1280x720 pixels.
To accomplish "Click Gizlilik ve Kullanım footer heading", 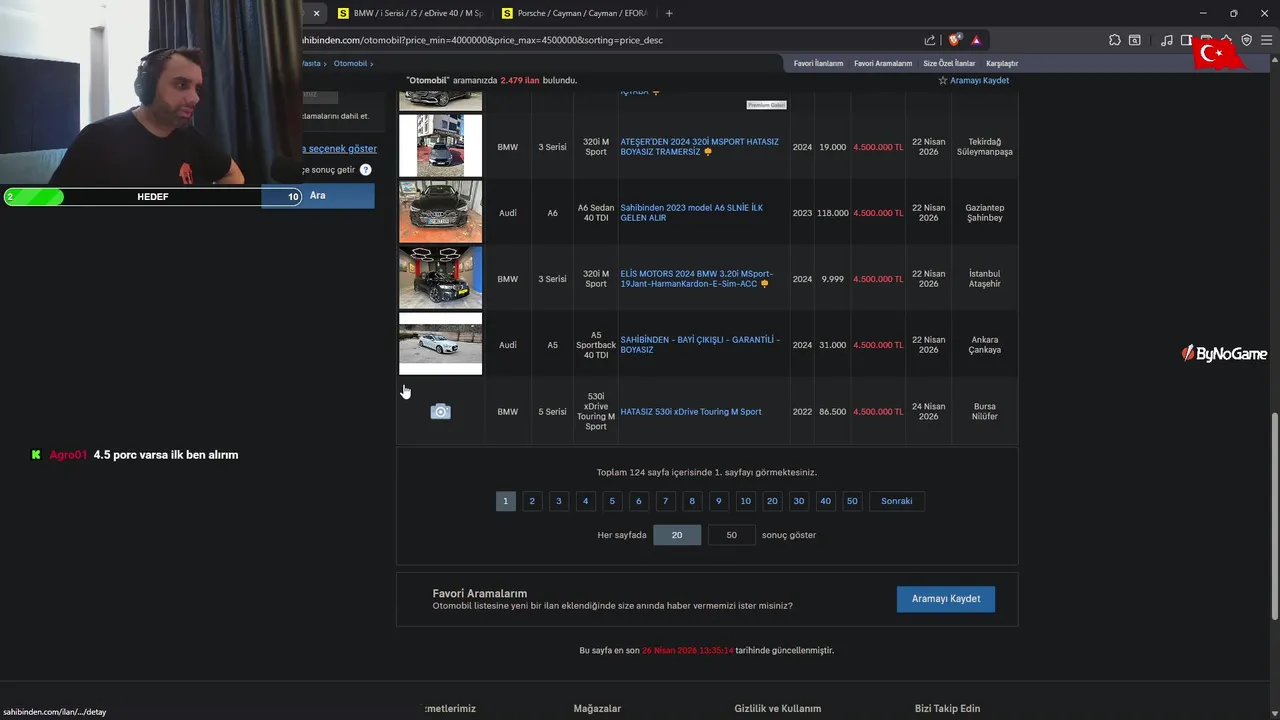I will coord(777,708).
